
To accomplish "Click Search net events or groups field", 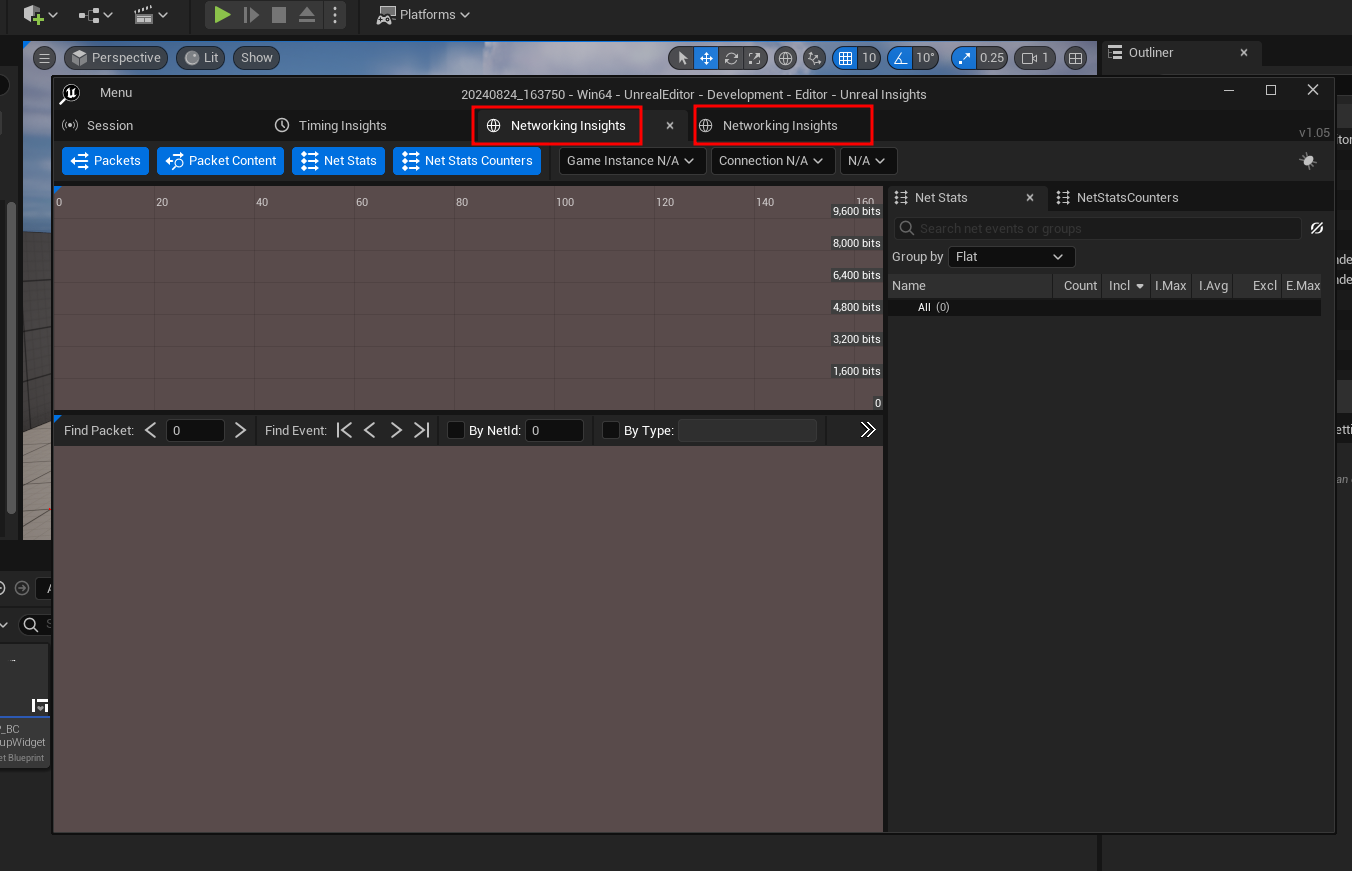I will pos(1098,229).
